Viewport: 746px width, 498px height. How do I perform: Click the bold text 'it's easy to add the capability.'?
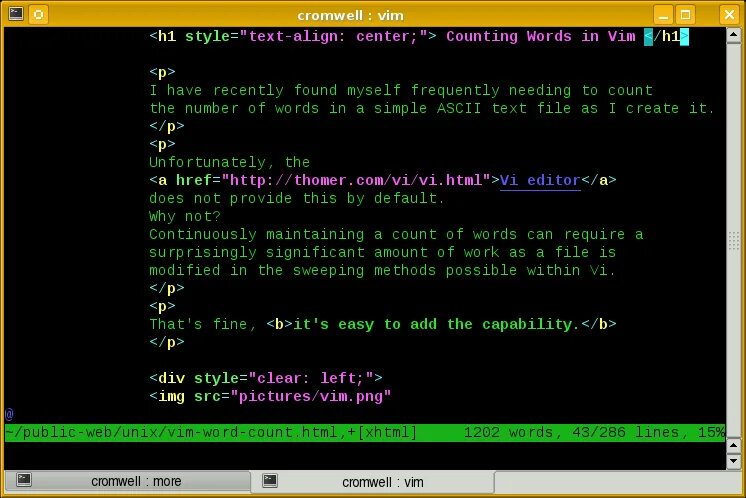(436, 324)
